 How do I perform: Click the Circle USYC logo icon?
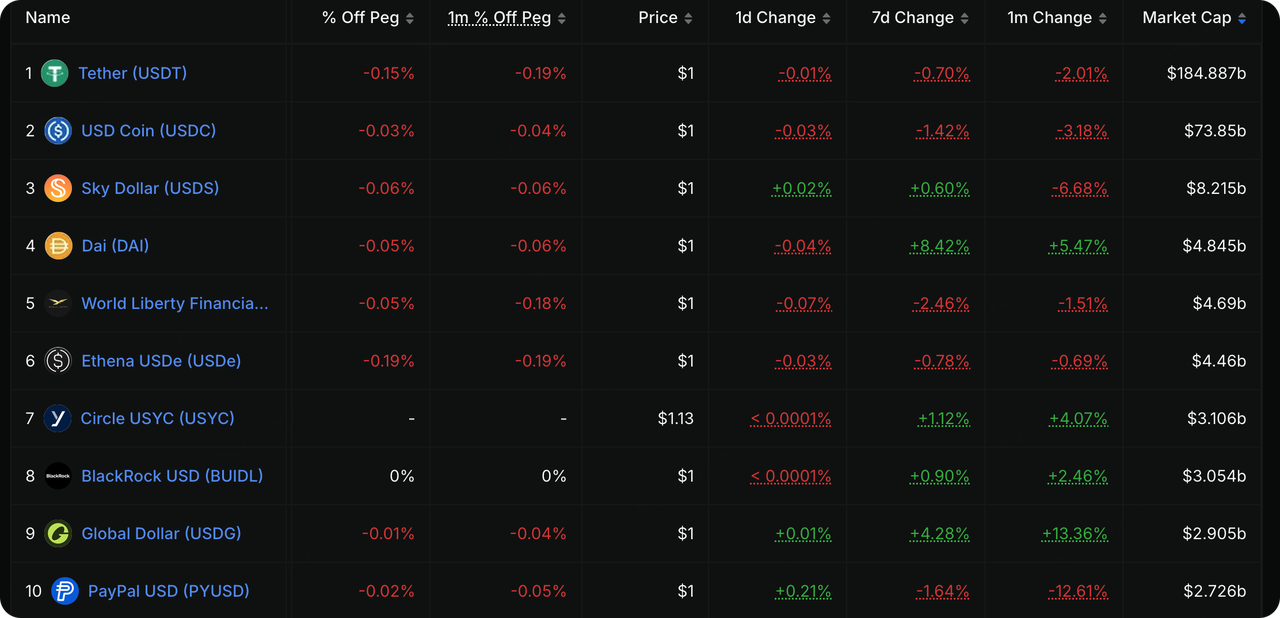point(58,418)
